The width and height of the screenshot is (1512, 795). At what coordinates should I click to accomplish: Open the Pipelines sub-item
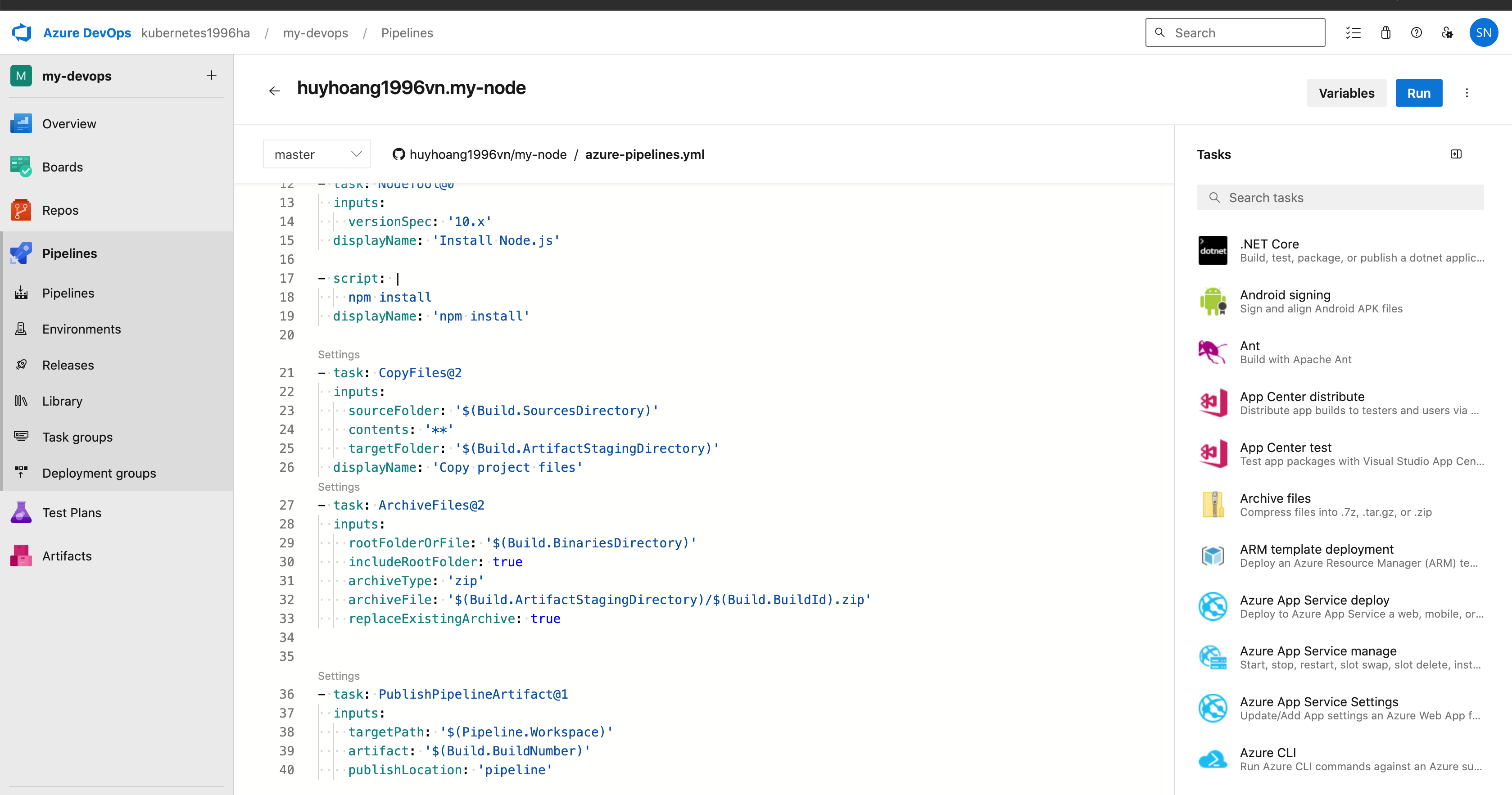(117, 293)
